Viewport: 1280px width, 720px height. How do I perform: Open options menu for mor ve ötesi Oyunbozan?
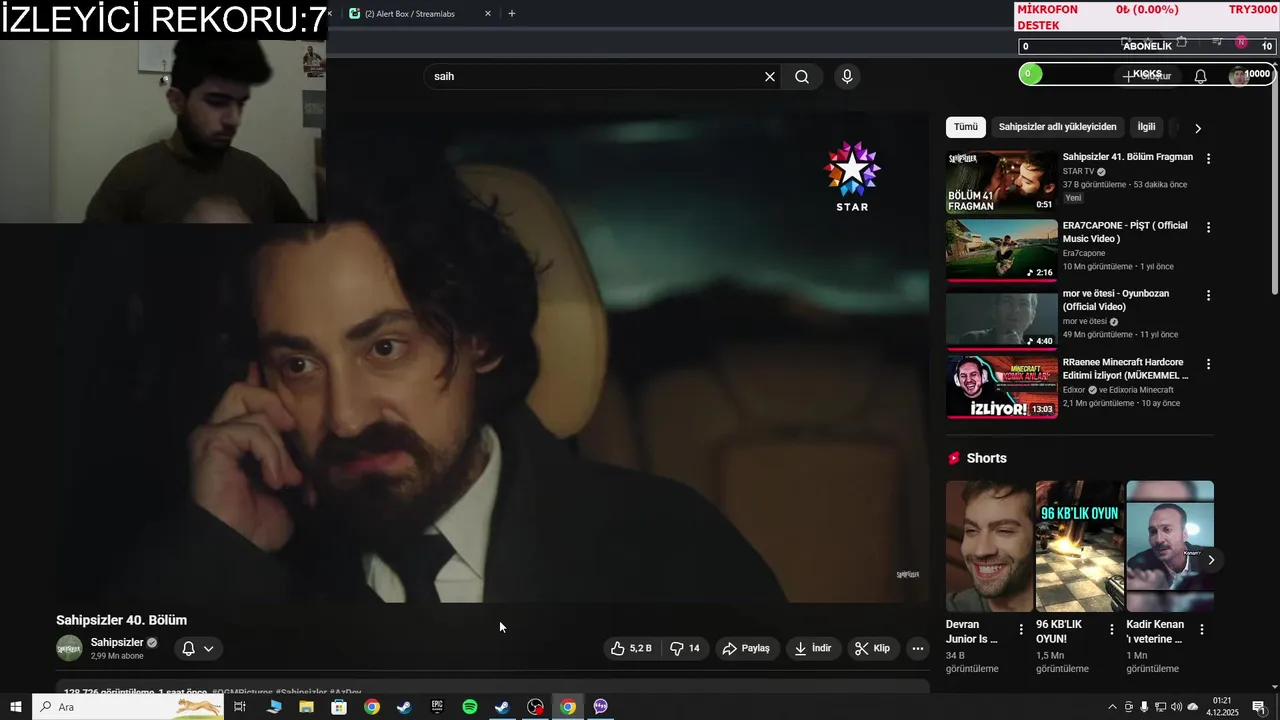point(1208,295)
